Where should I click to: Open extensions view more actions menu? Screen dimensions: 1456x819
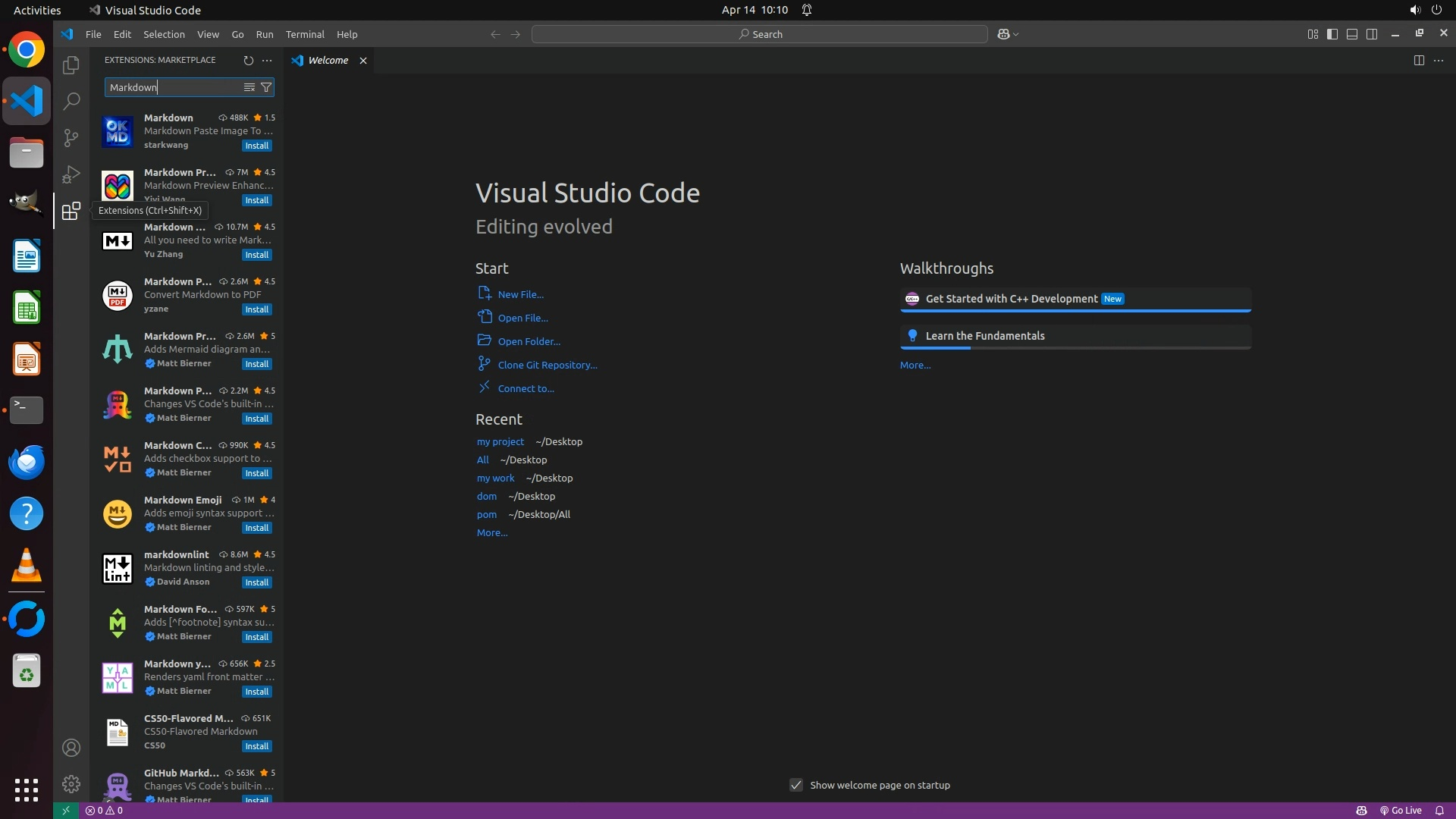pos(267,60)
